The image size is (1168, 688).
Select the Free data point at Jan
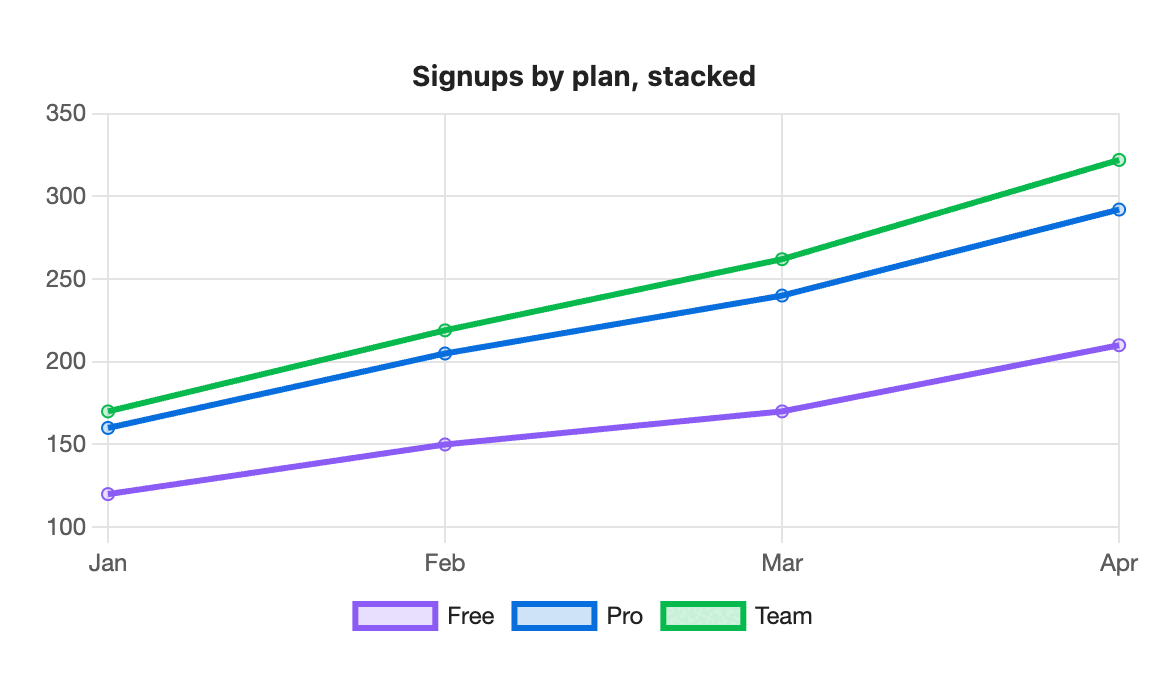click(x=108, y=494)
